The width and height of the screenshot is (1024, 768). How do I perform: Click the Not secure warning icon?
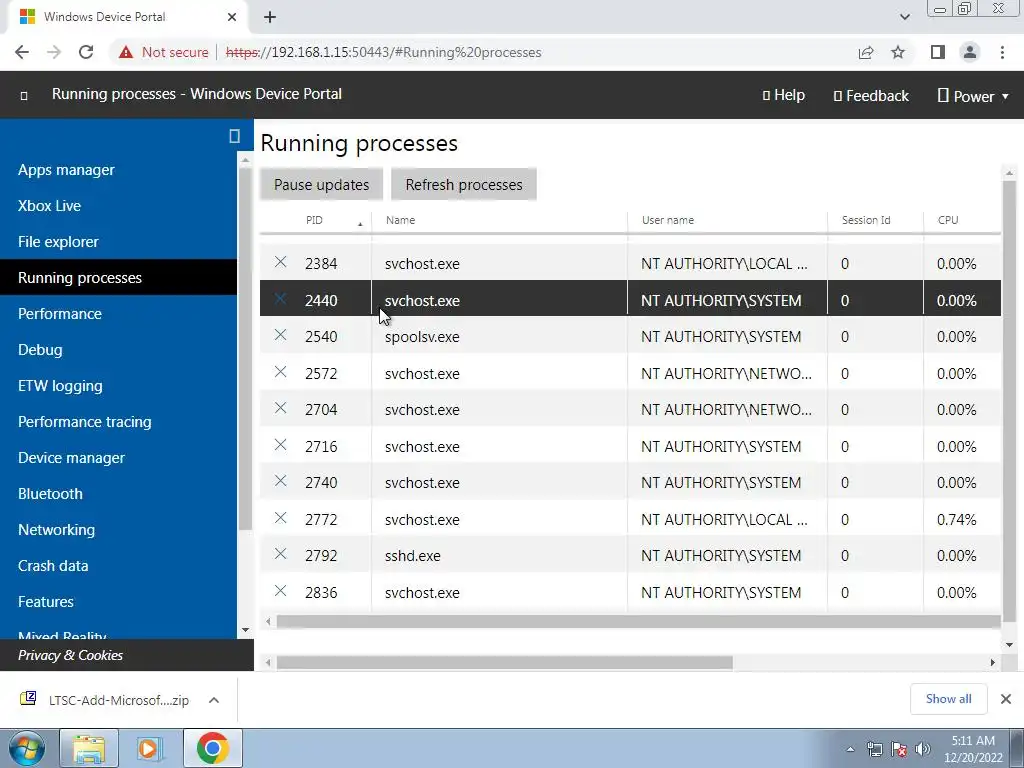pos(126,52)
